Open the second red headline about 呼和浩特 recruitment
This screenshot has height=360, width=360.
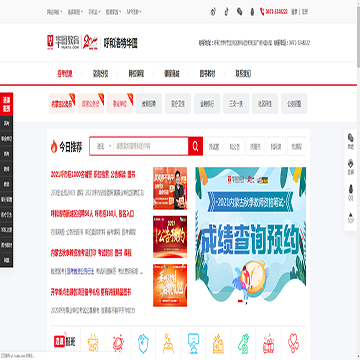(x=92, y=213)
